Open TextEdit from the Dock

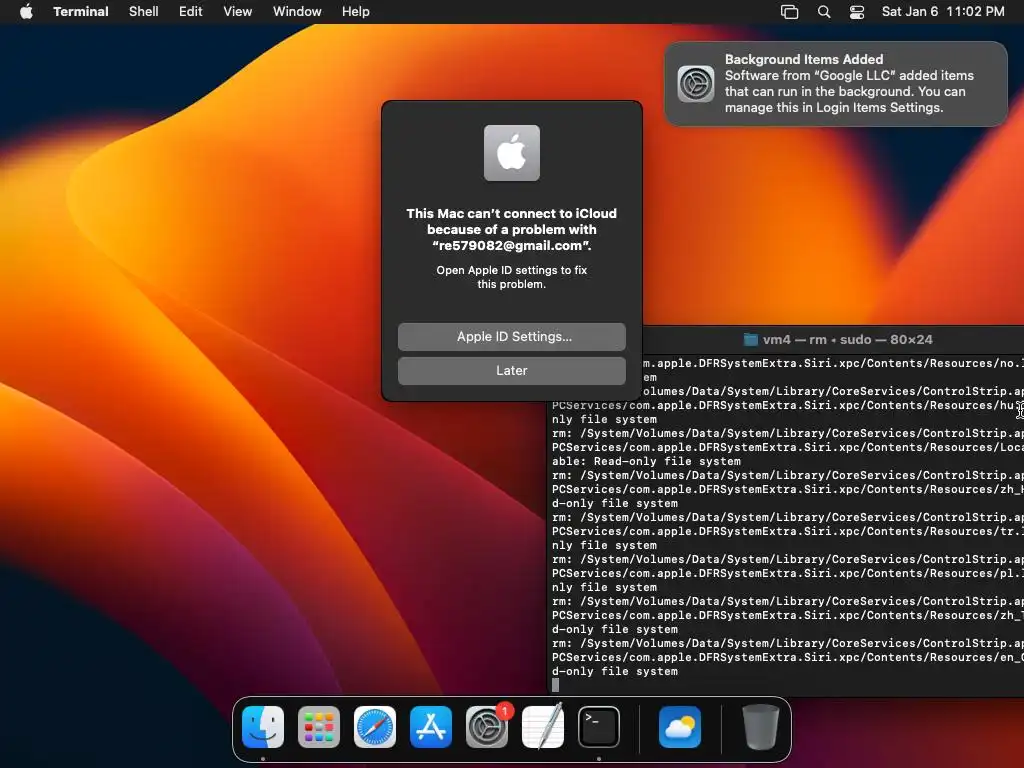[543, 727]
